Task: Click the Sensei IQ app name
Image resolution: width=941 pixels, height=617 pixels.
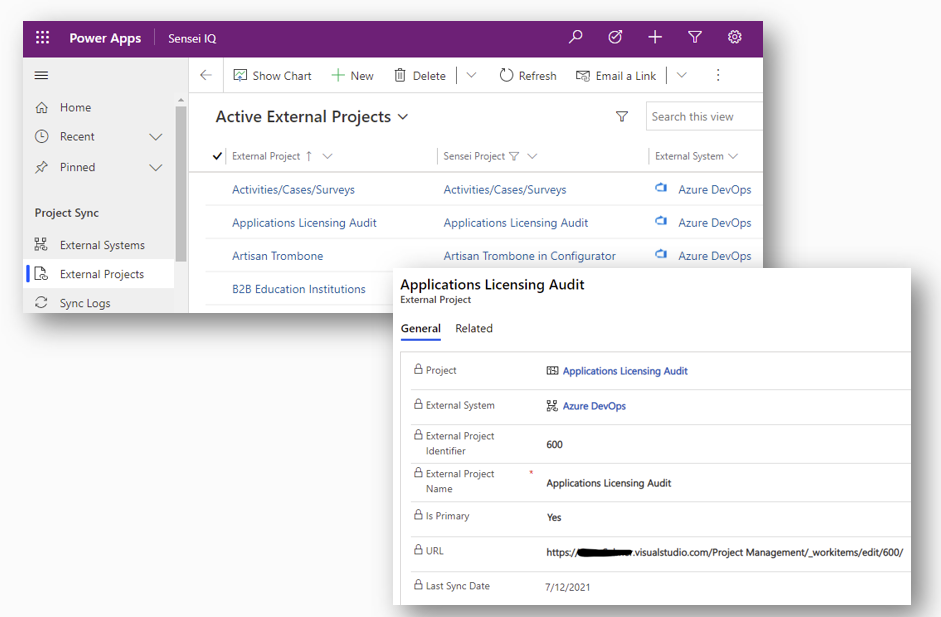Action: point(192,38)
